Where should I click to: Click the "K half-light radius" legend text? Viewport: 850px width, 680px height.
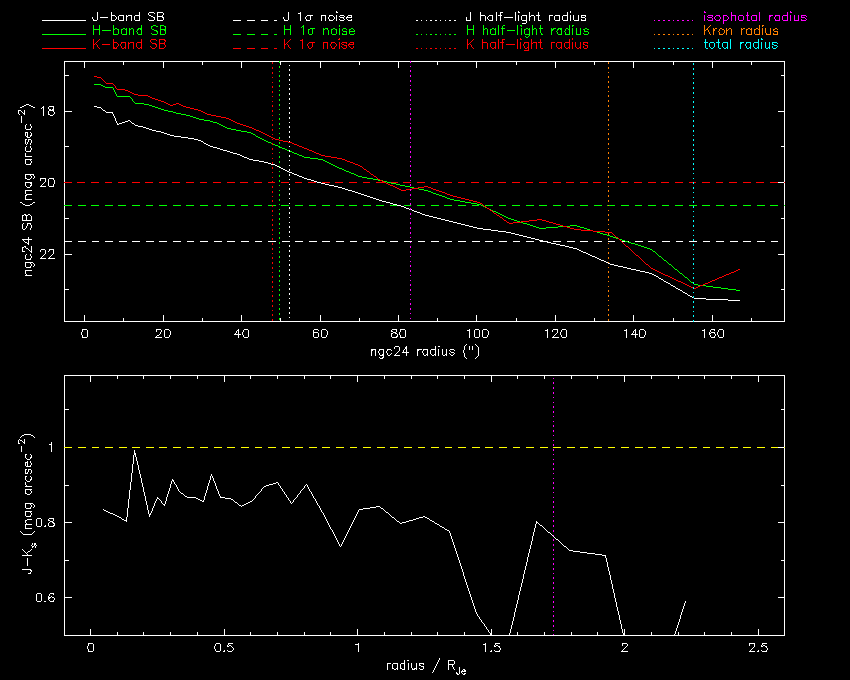[526, 45]
